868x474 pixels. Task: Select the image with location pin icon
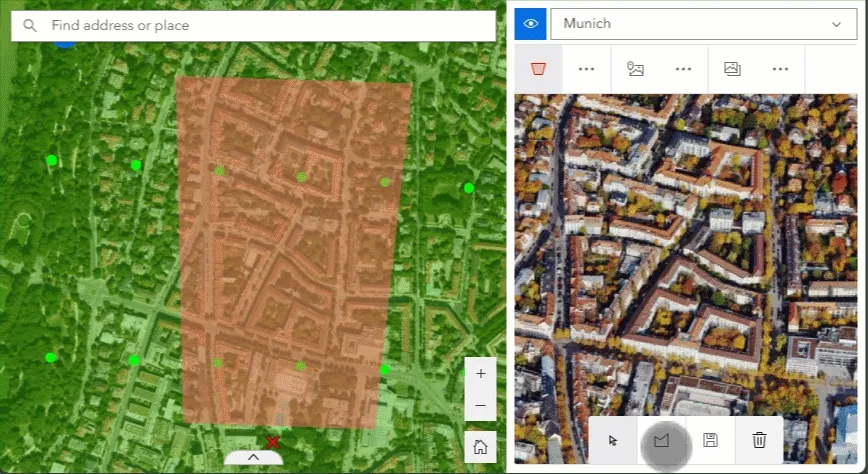tap(635, 69)
